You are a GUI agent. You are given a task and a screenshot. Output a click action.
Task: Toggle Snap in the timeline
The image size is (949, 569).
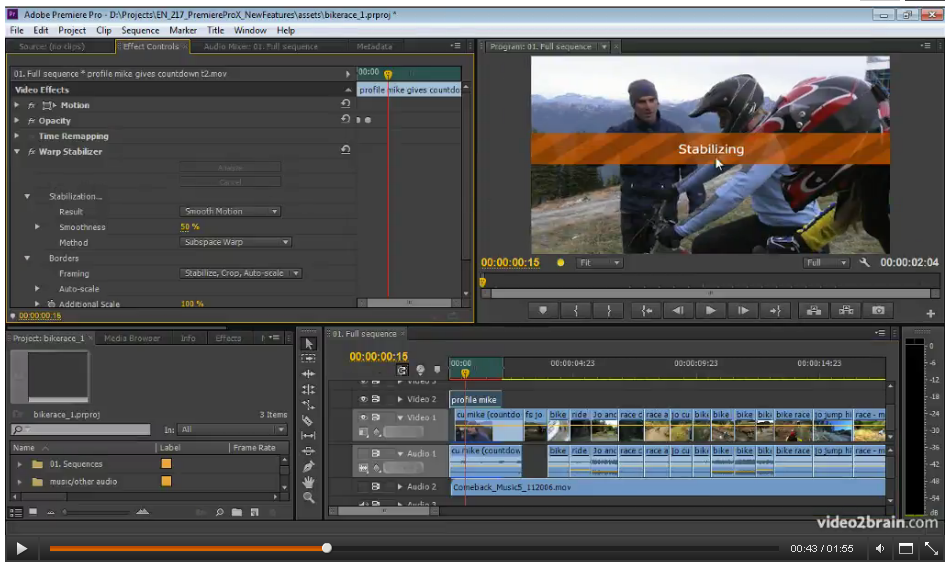pyautogui.click(x=402, y=369)
